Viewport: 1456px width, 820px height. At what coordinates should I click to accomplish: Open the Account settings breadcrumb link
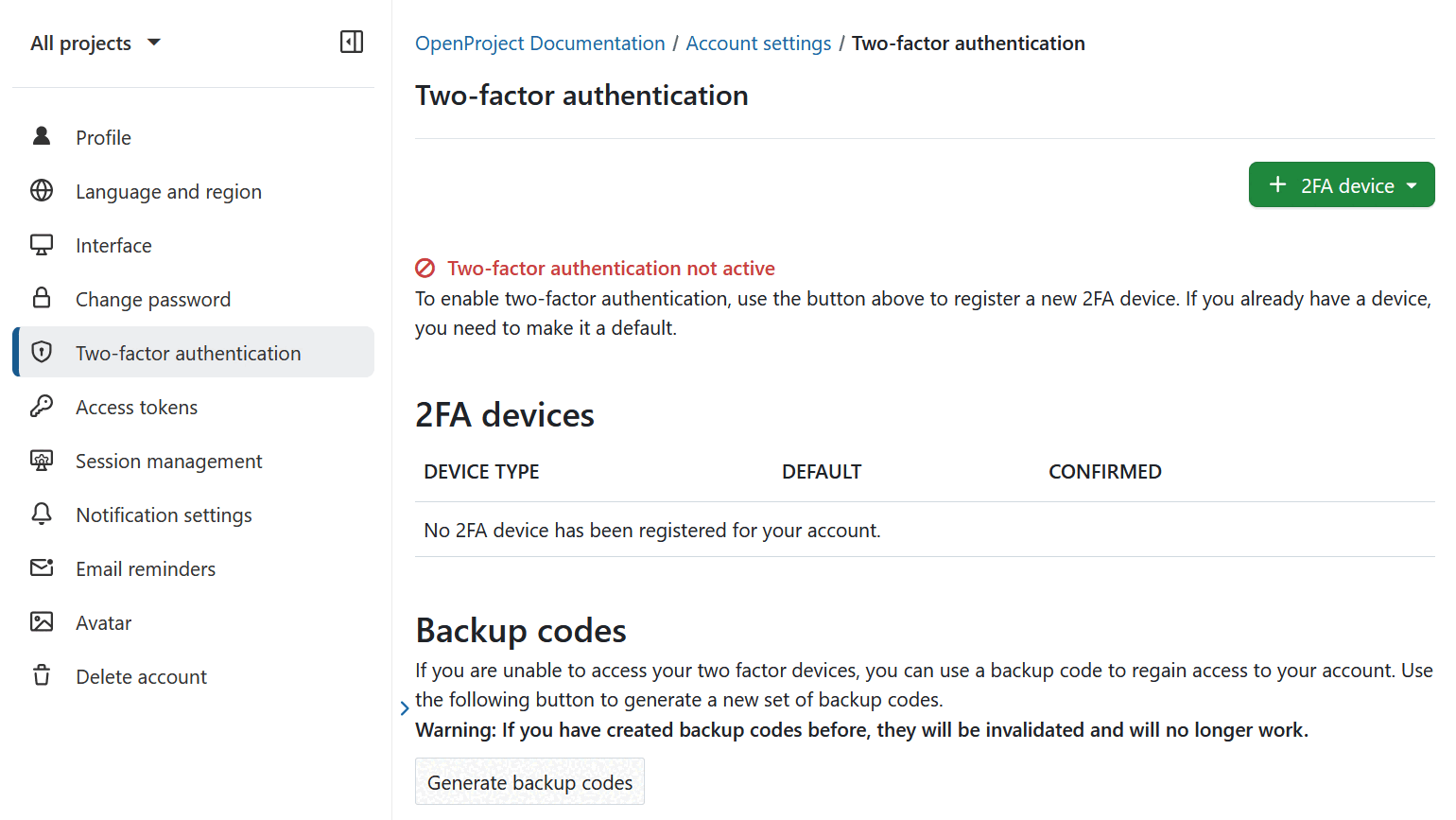[758, 44]
